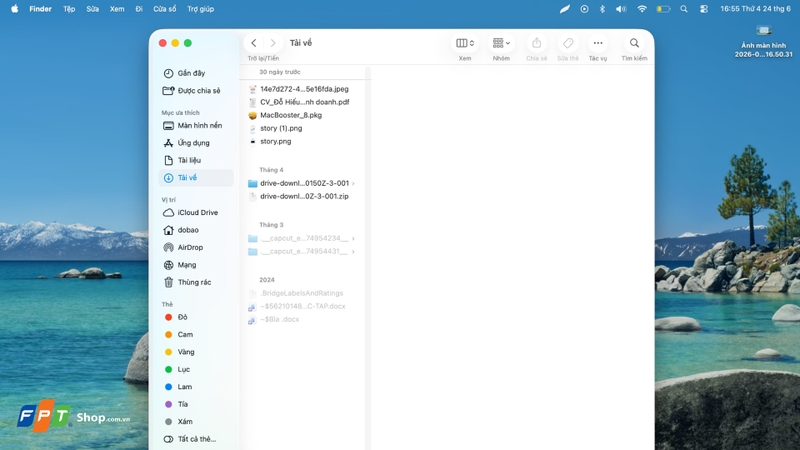Open iCloud Drive in sidebar
This screenshot has width=800, height=450.
[x=196, y=213]
